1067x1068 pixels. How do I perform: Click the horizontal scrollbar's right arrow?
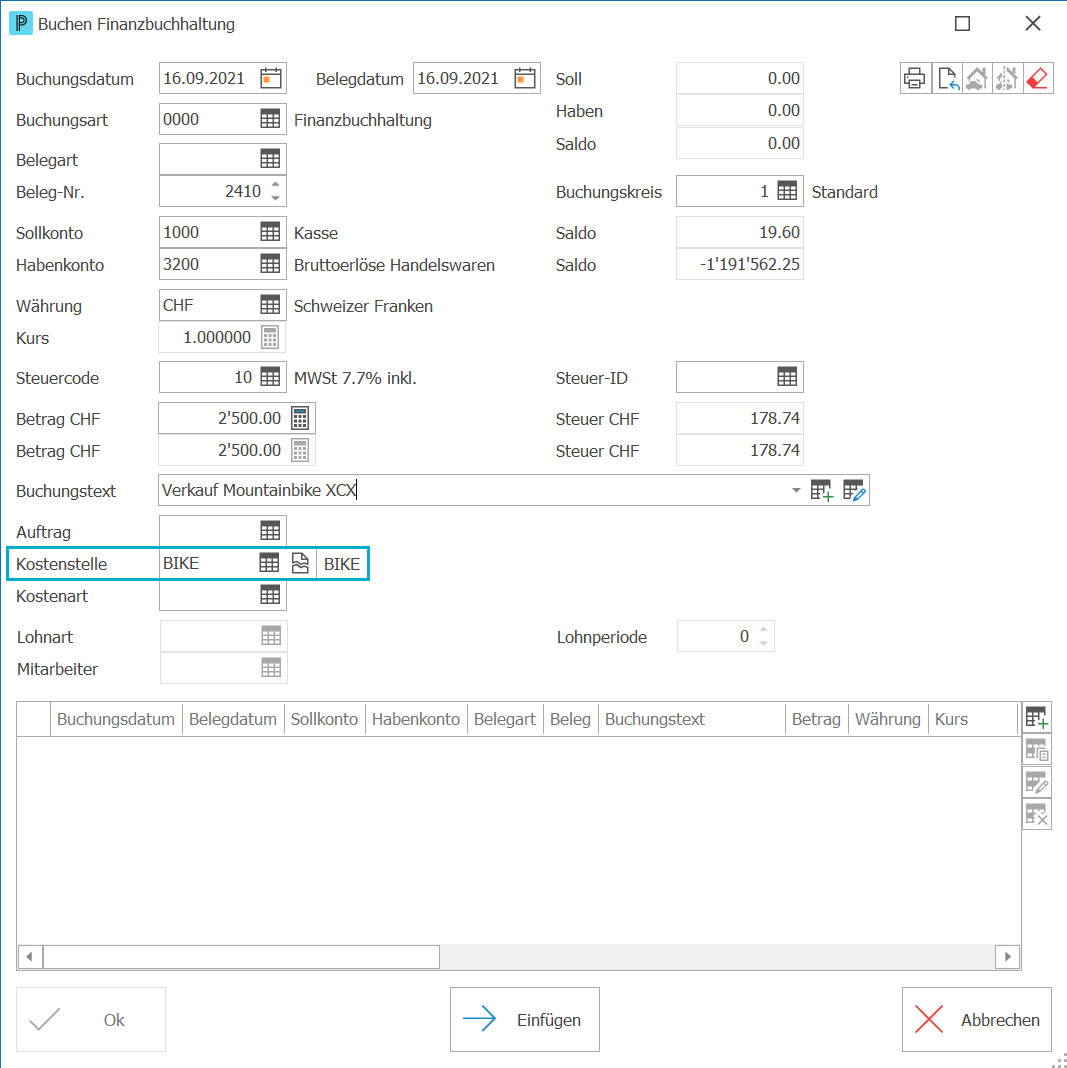click(x=1008, y=957)
